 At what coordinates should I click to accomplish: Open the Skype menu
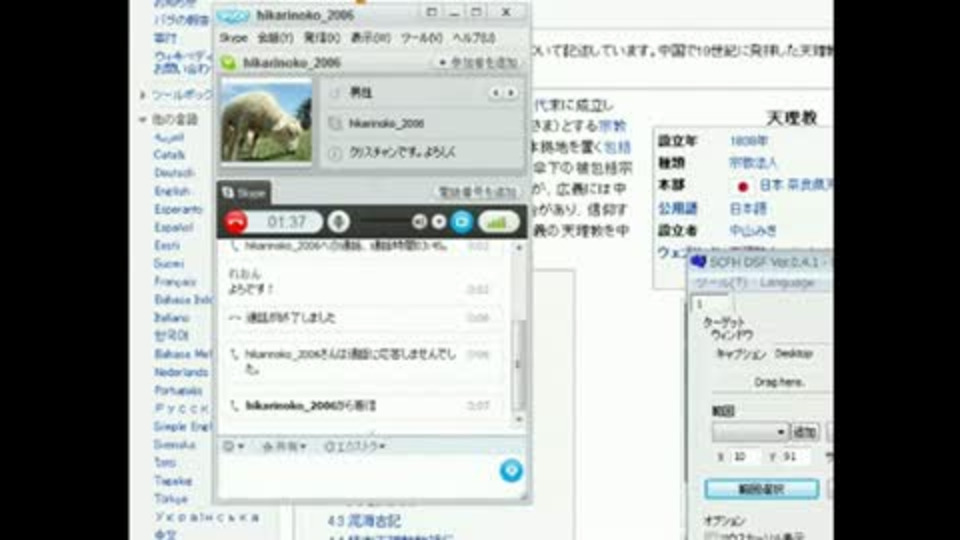click(233, 38)
